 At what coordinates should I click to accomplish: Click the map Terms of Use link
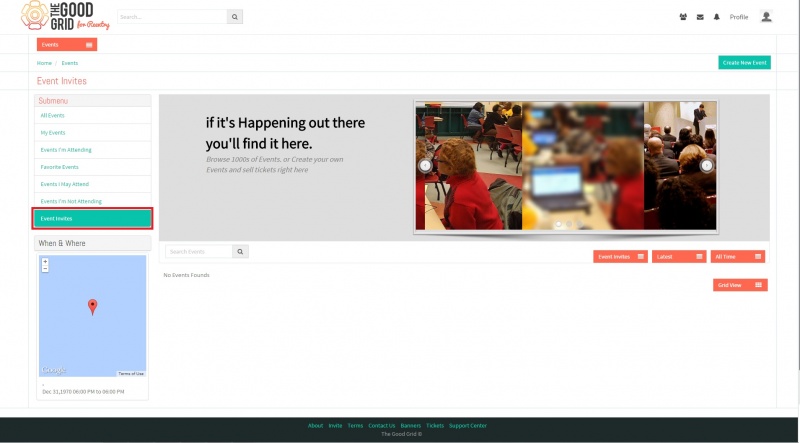tap(131, 374)
